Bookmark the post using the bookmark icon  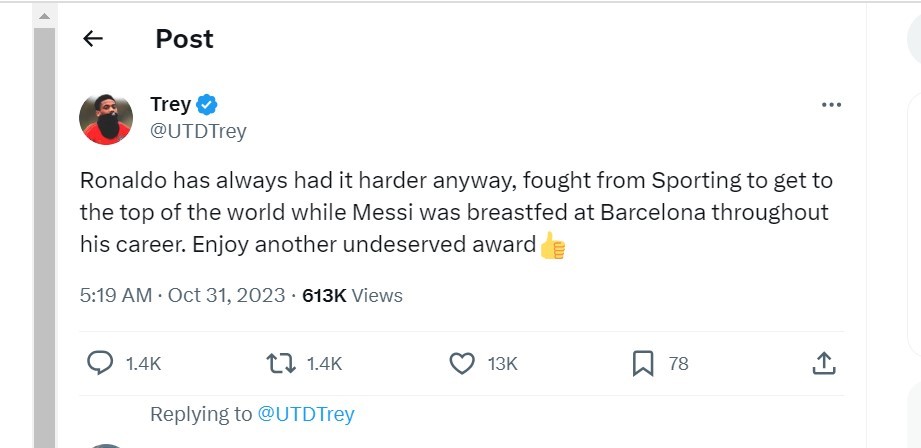643,363
